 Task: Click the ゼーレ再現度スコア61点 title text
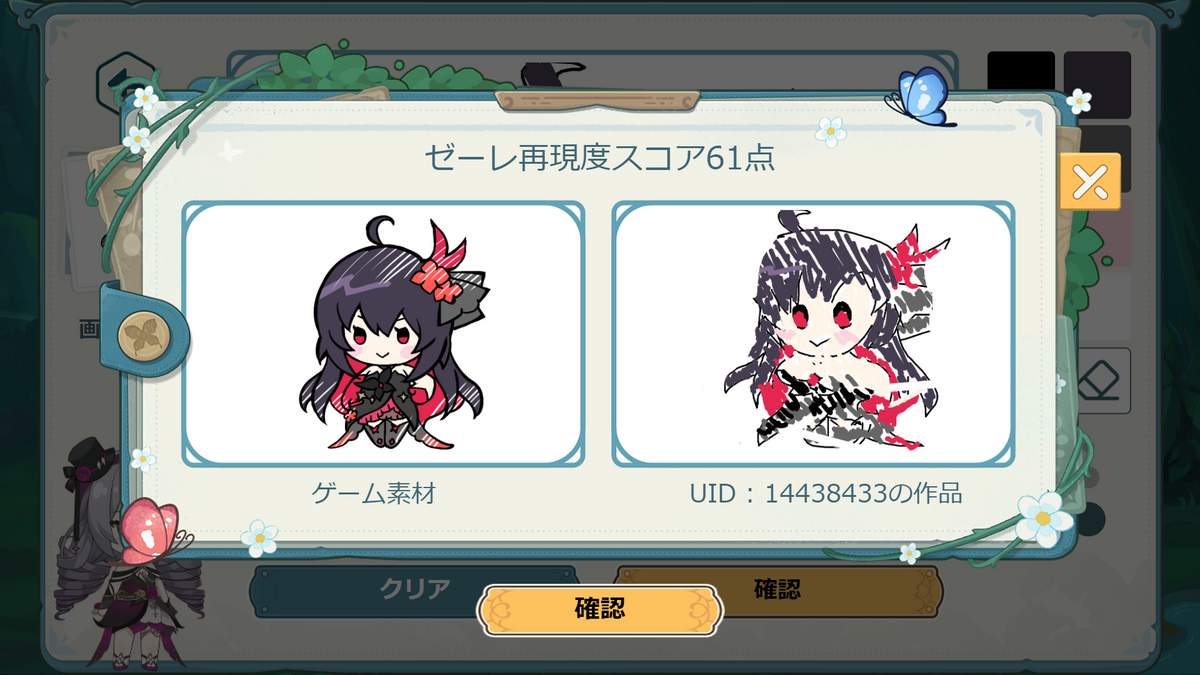[600, 158]
